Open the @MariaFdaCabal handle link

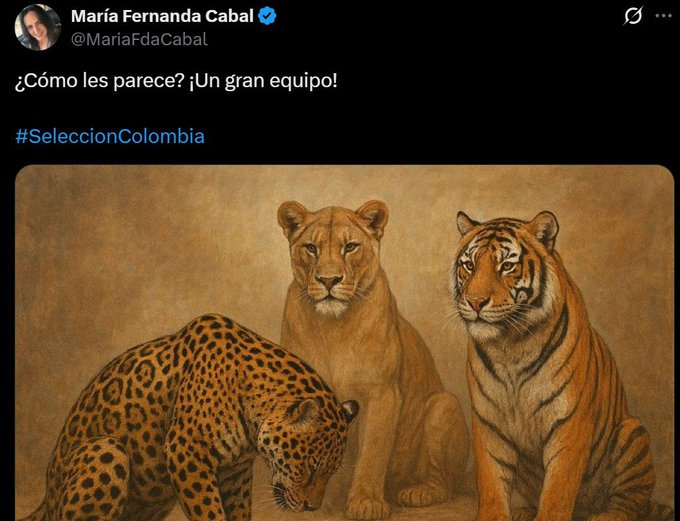click(x=139, y=39)
